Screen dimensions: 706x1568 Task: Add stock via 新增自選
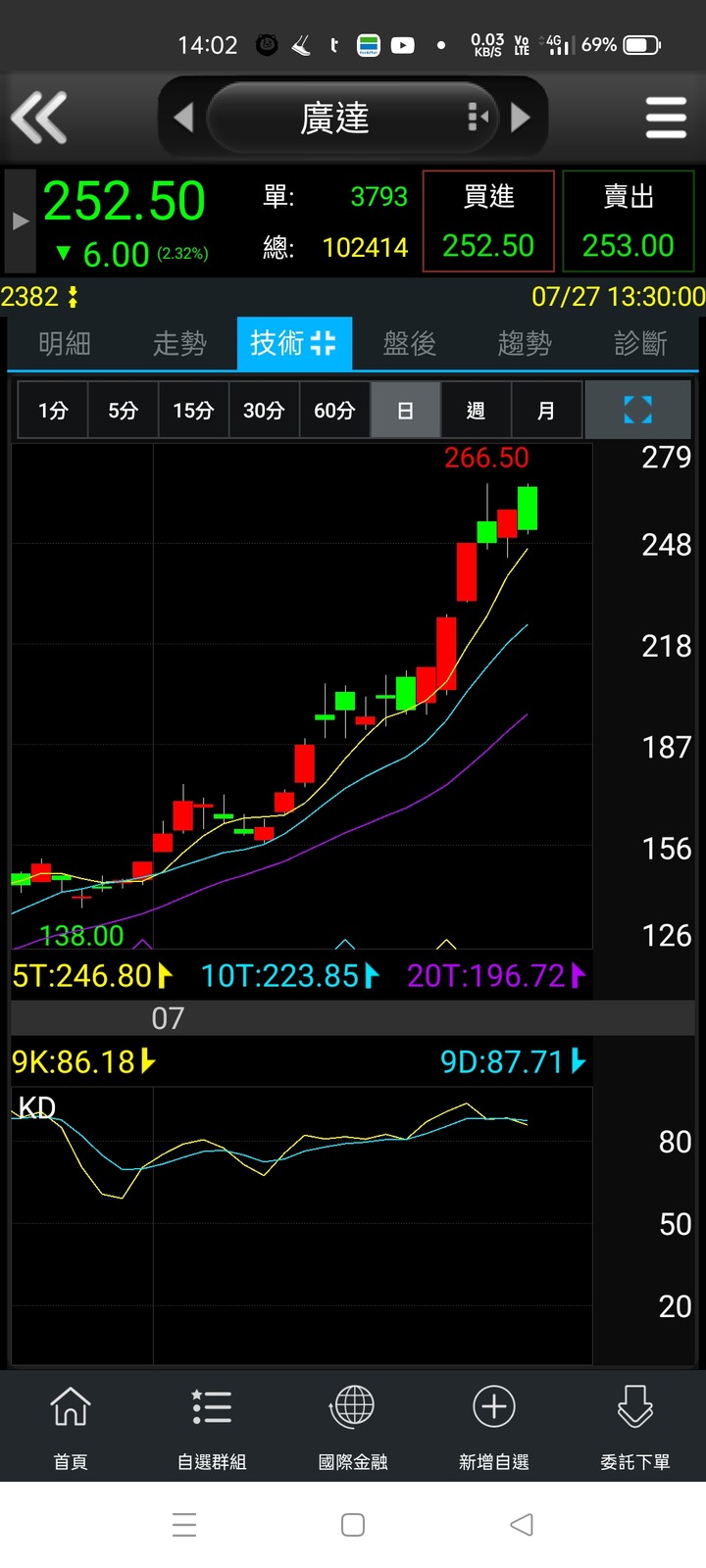tap(494, 1427)
